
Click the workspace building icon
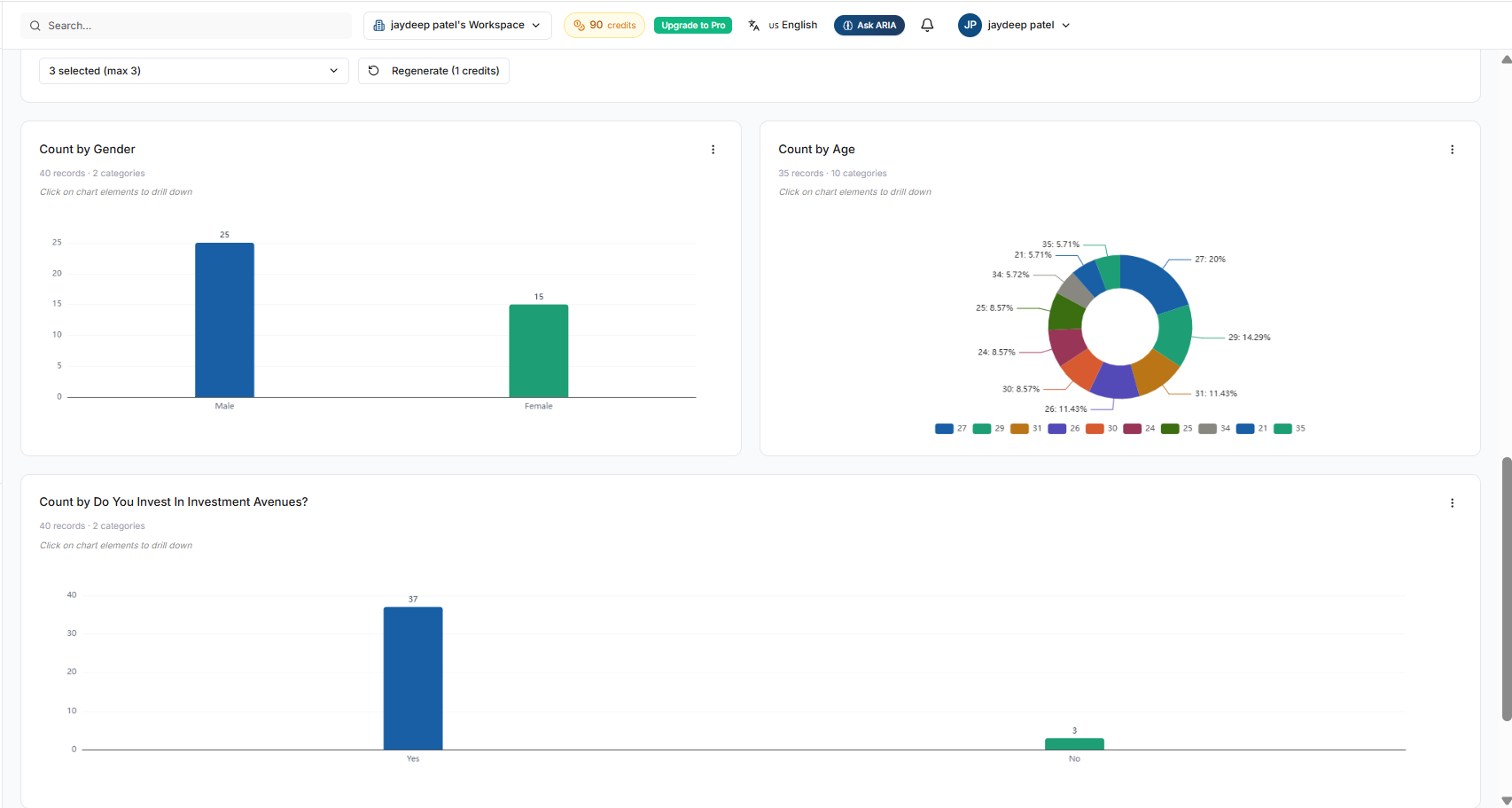click(379, 25)
